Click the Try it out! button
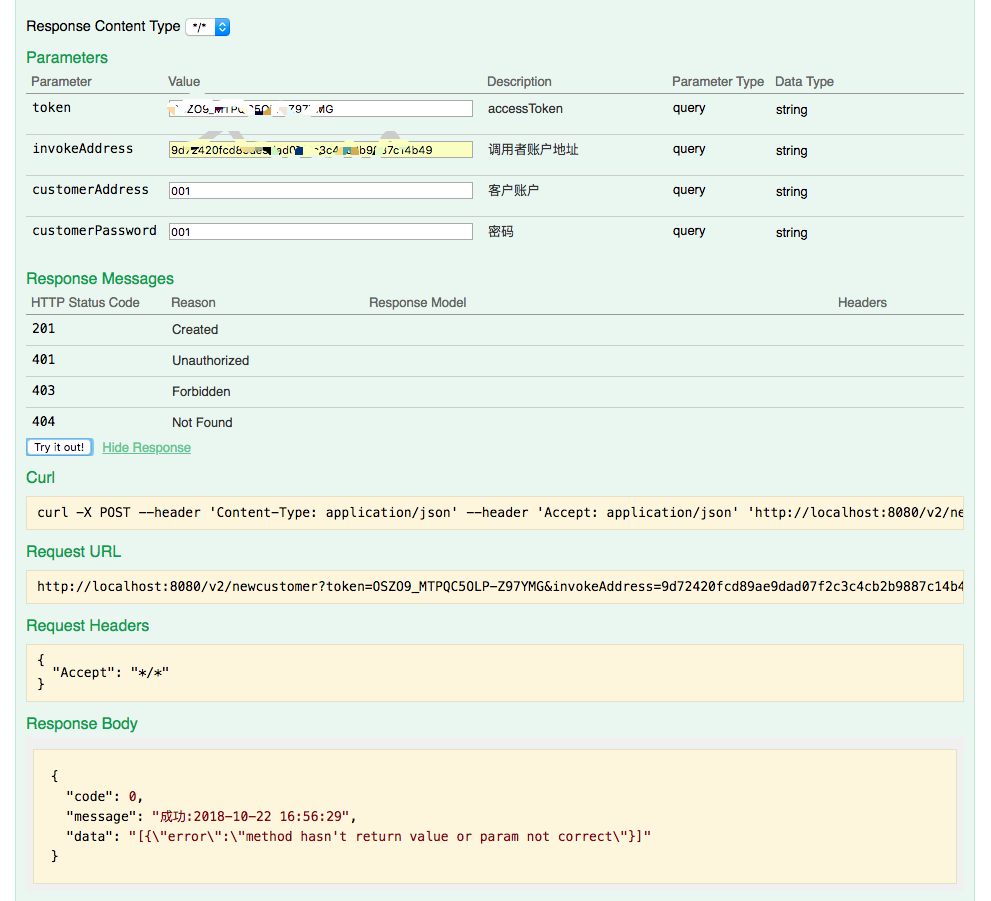 tap(59, 447)
